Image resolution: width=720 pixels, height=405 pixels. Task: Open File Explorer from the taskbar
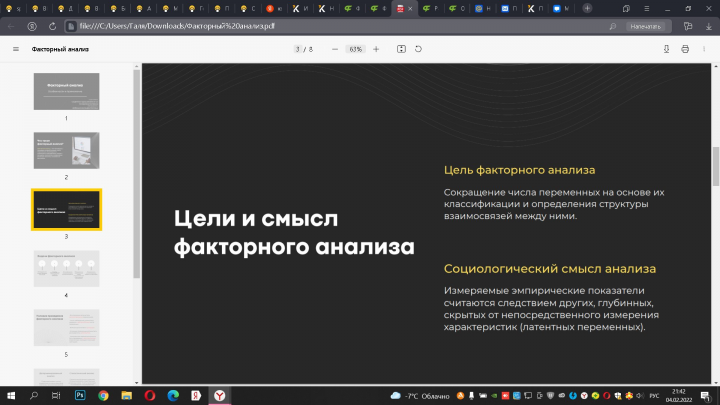pos(126,395)
